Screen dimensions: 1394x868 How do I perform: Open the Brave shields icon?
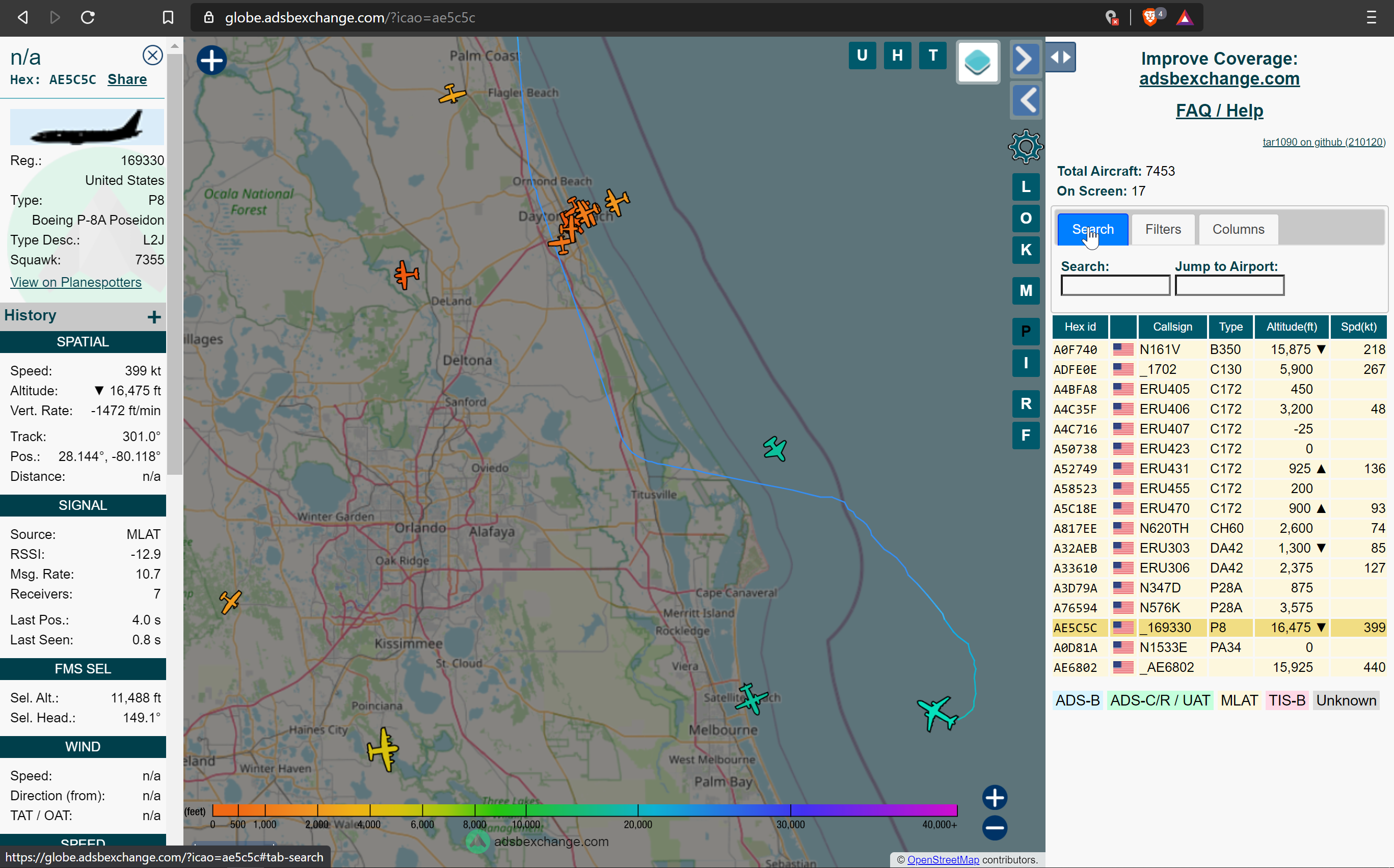click(x=1150, y=17)
